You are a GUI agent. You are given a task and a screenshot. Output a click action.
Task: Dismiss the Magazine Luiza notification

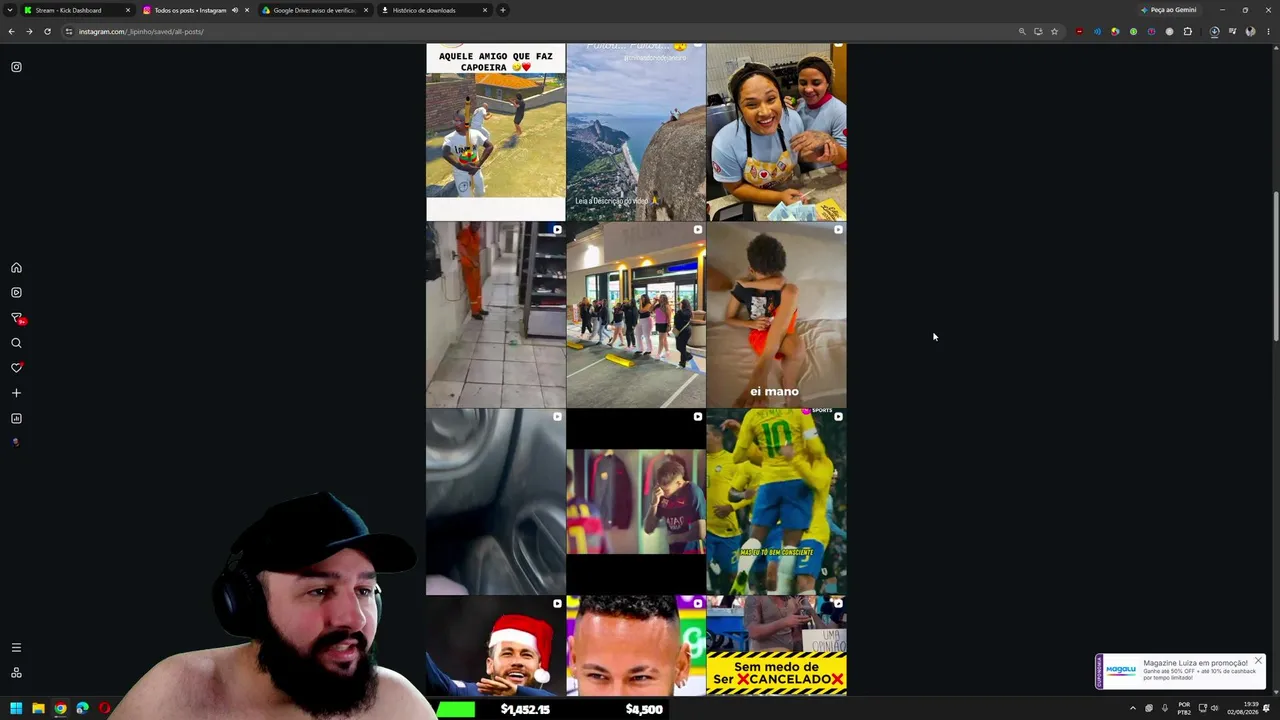click(x=1258, y=661)
